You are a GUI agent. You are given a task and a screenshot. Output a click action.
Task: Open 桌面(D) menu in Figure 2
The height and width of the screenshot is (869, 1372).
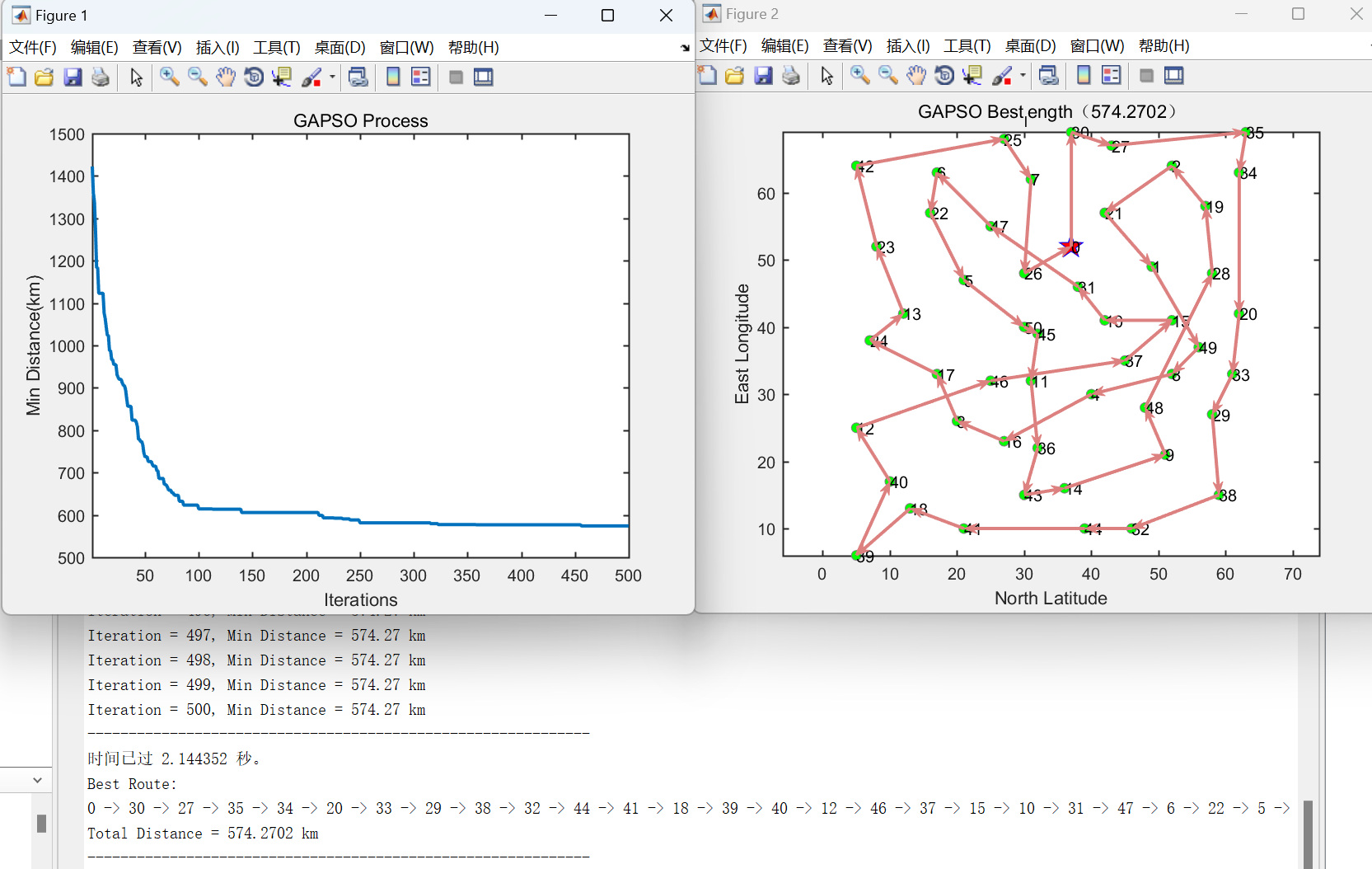click(x=1031, y=46)
